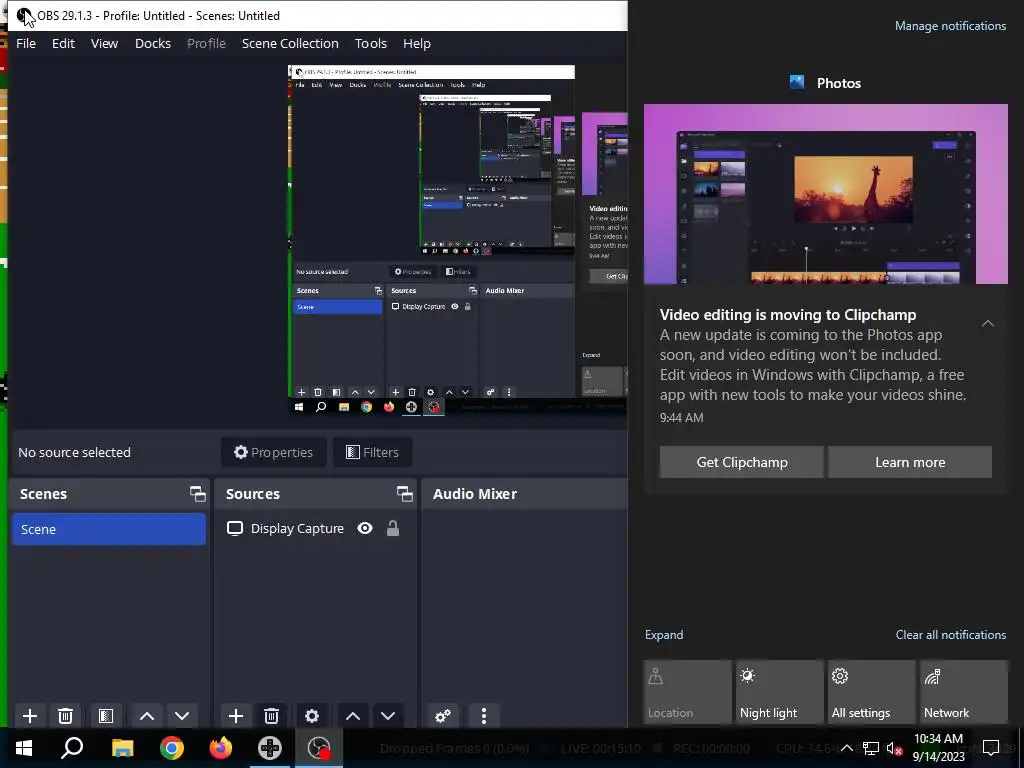Viewport: 1024px width, 768px height.
Task: Add a new scene with the plus button
Action: click(29, 716)
